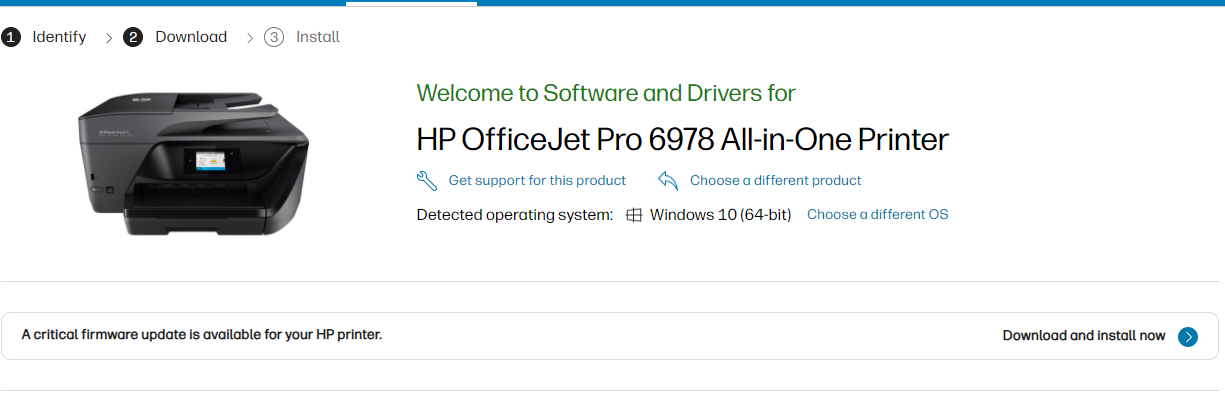Choose a different product

776,181
